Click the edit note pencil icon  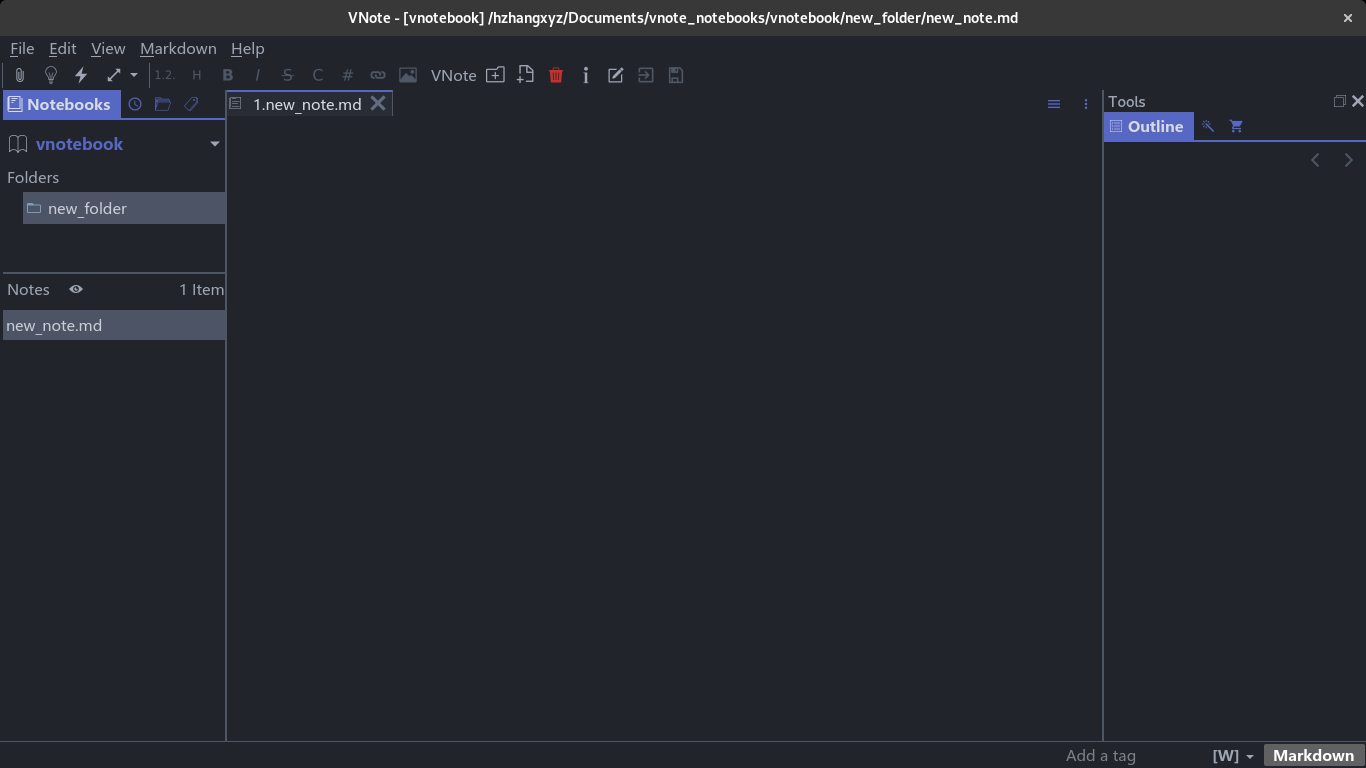[616, 75]
